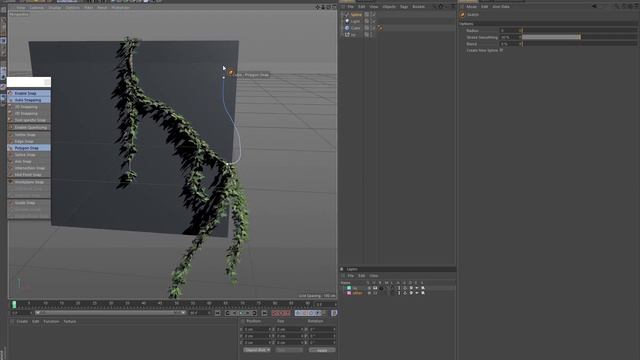
Task: Open Layers panel View menu
Action: click(373, 276)
